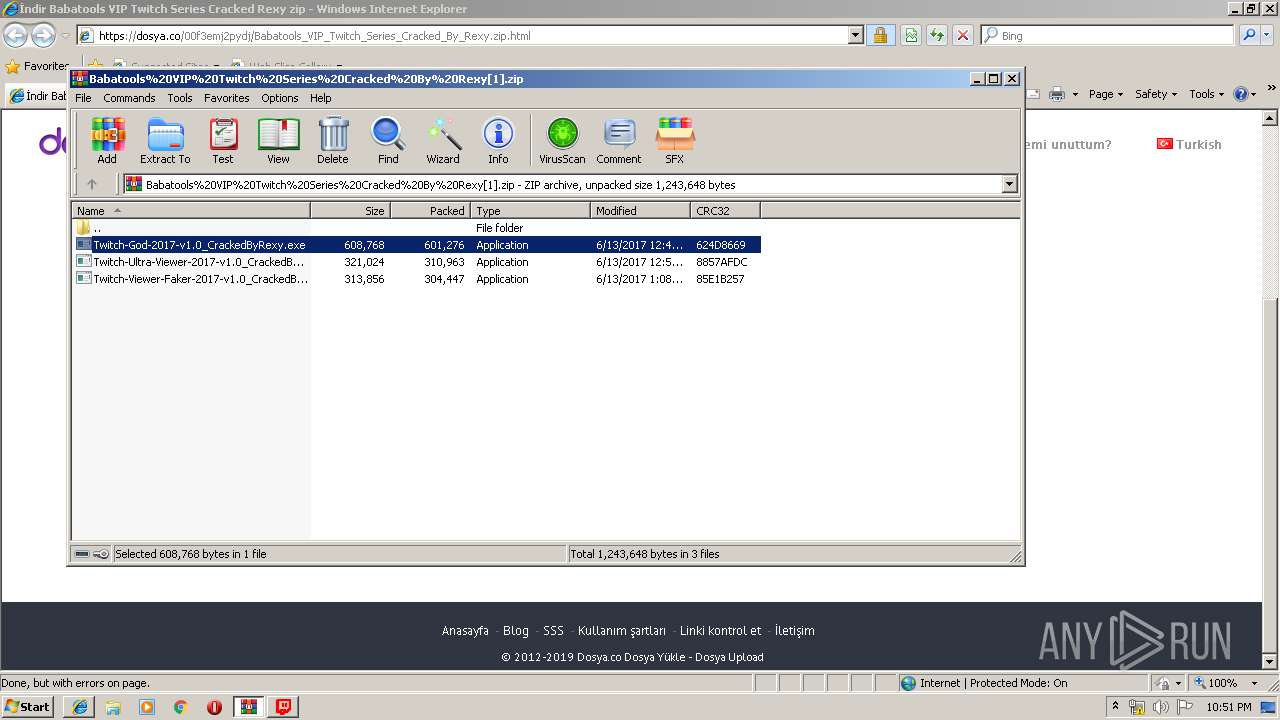Launch media player from taskbar
This screenshot has height=720, width=1280.
point(147,707)
